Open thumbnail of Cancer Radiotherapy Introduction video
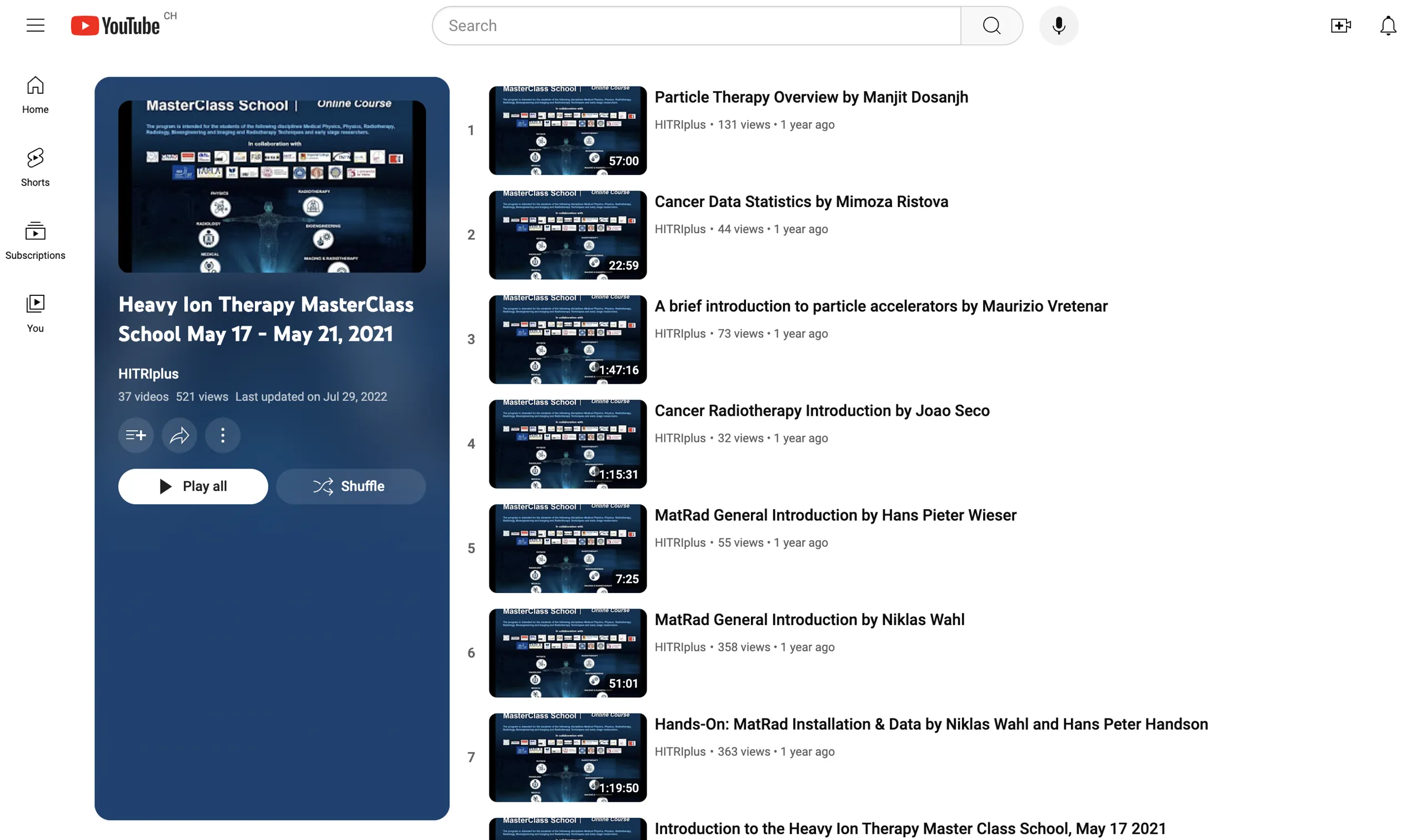 [x=568, y=444]
